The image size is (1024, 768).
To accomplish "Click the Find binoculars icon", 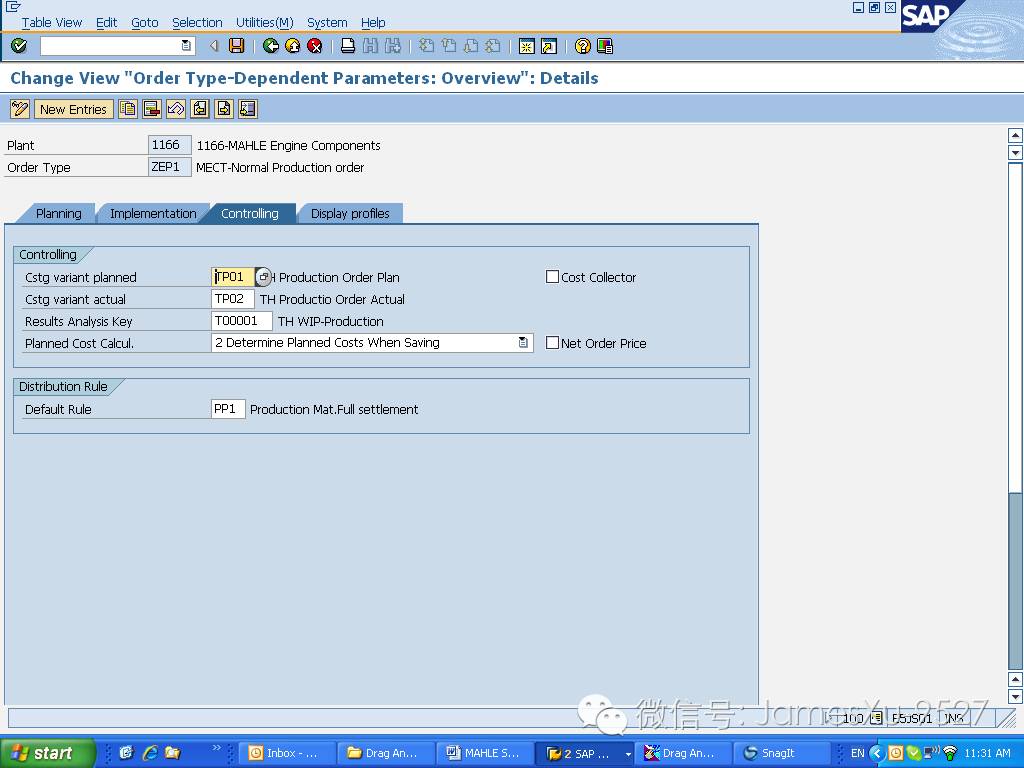I will (370, 46).
